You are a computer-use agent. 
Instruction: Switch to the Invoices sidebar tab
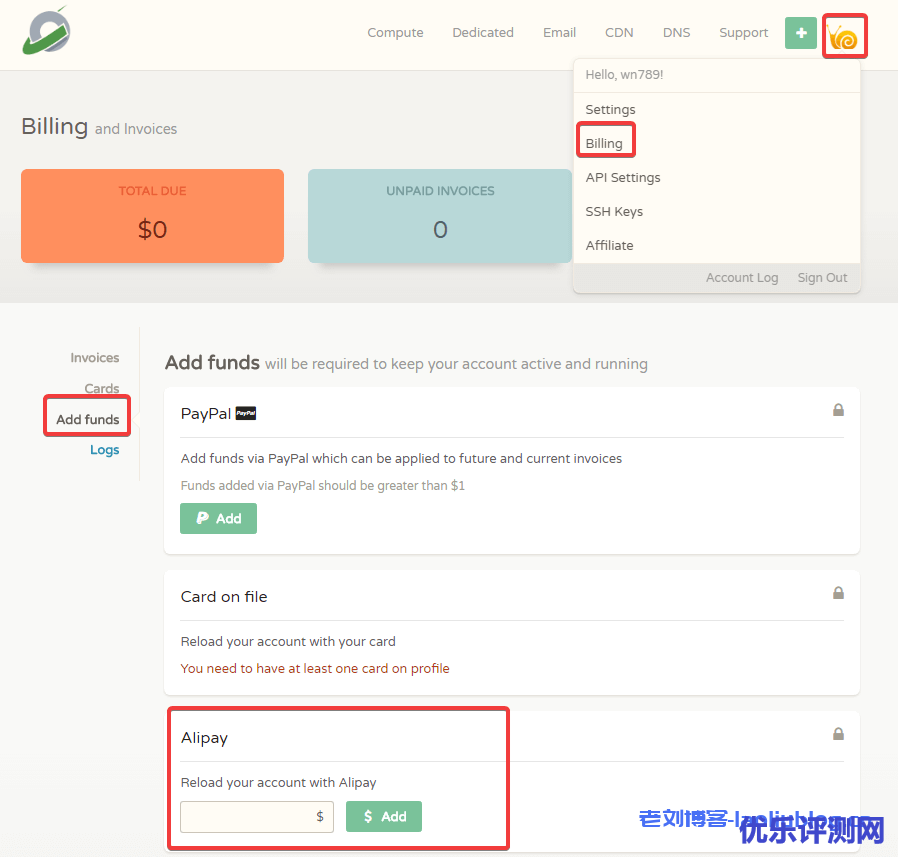[94, 357]
